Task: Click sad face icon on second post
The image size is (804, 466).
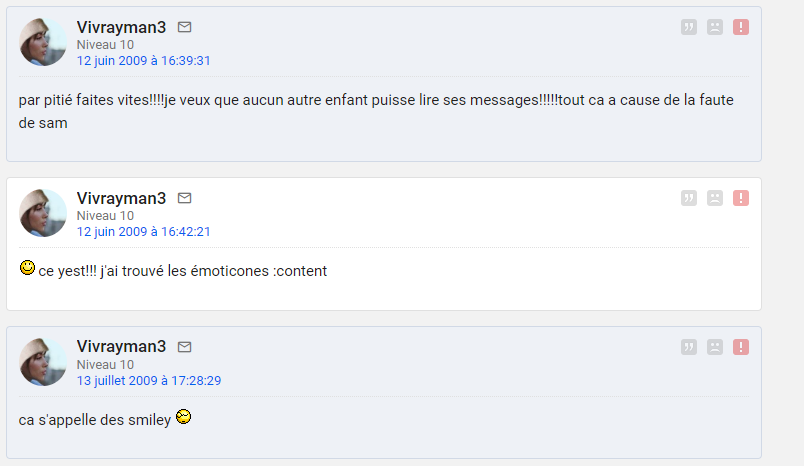Action: pos(715,198)
